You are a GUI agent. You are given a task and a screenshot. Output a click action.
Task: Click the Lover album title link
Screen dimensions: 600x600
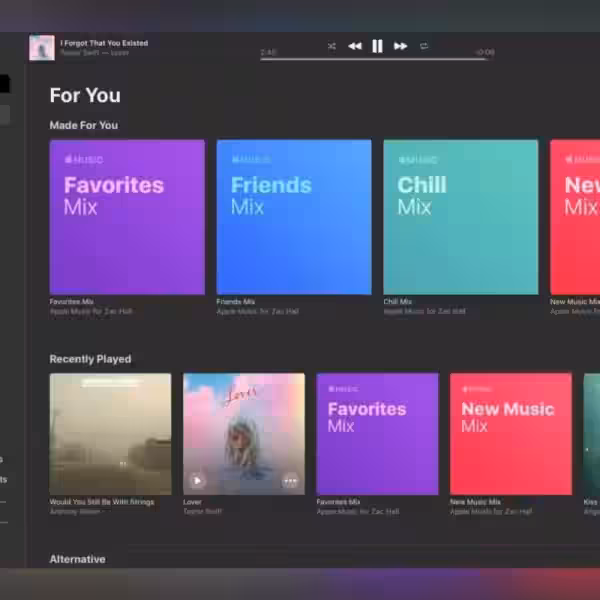coord(192,502)
